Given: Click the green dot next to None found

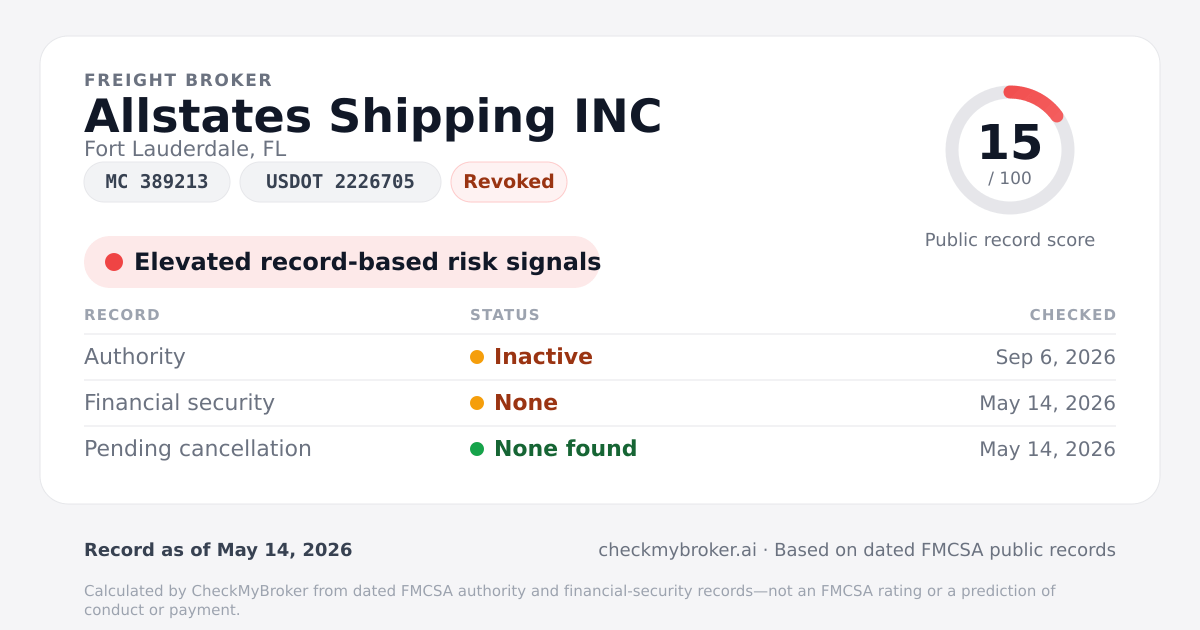Looking at the screenshot, I should pos(477,449).
